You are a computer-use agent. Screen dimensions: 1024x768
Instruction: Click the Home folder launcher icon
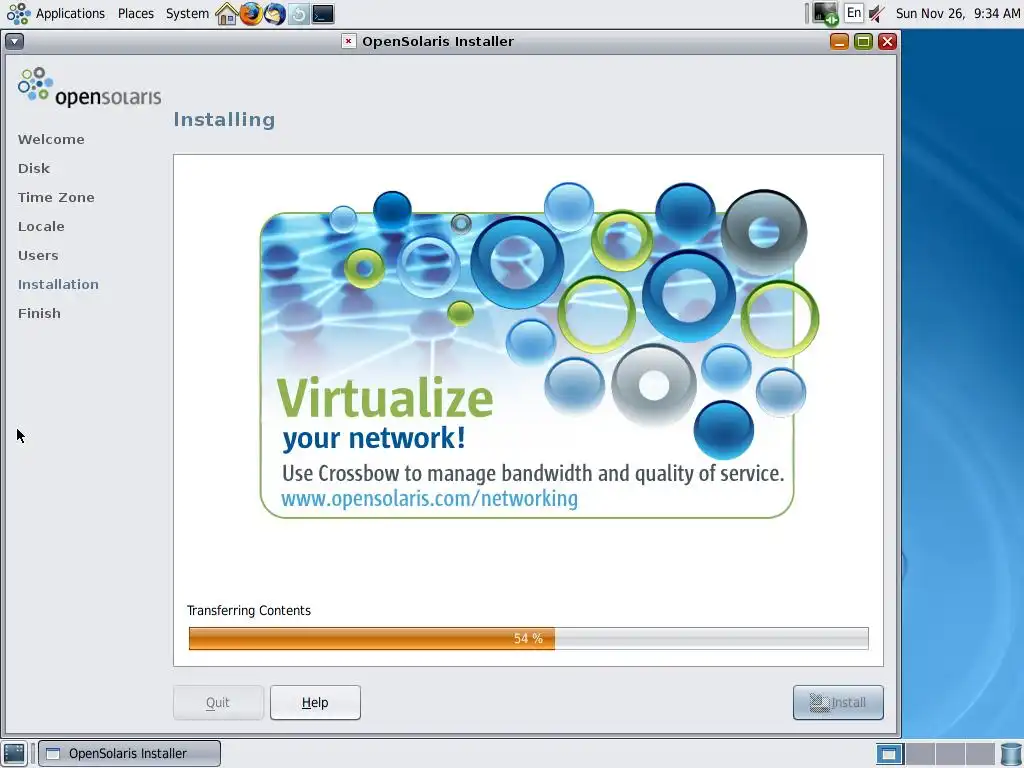[x=227, y=14]
